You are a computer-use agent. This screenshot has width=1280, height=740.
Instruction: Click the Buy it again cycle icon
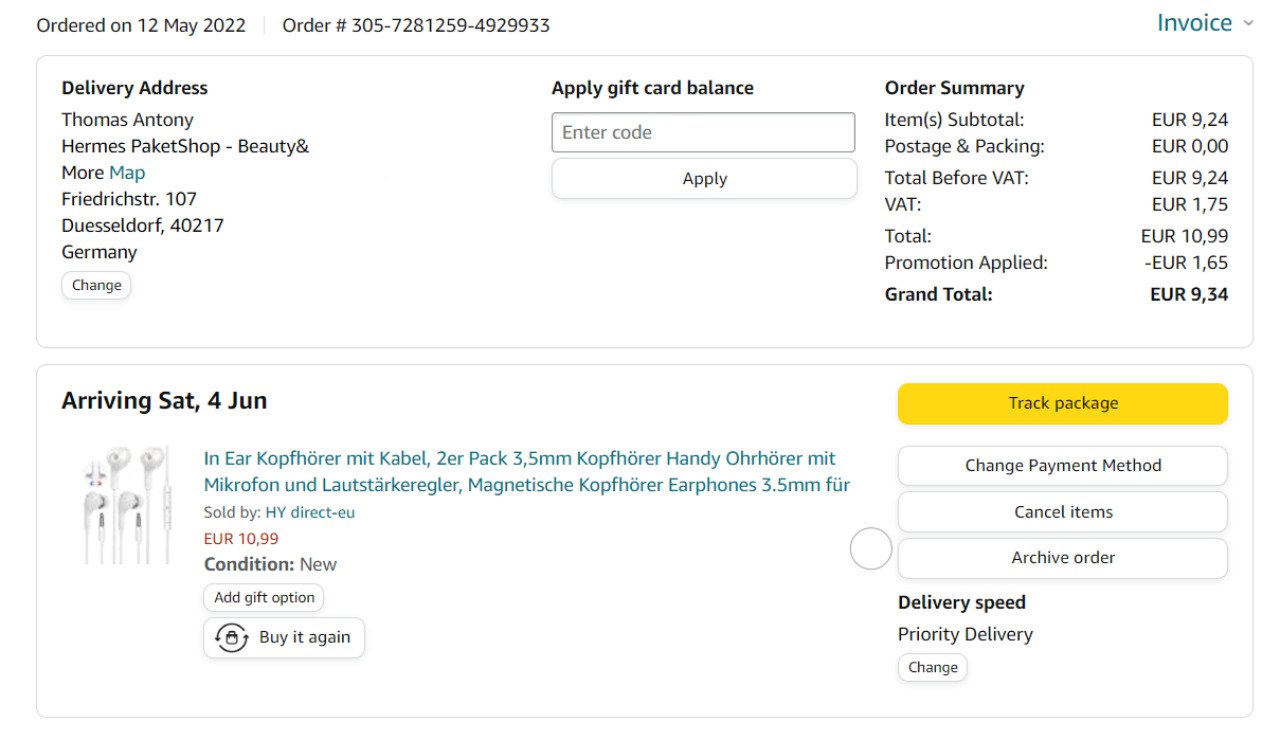pos(232,638)
